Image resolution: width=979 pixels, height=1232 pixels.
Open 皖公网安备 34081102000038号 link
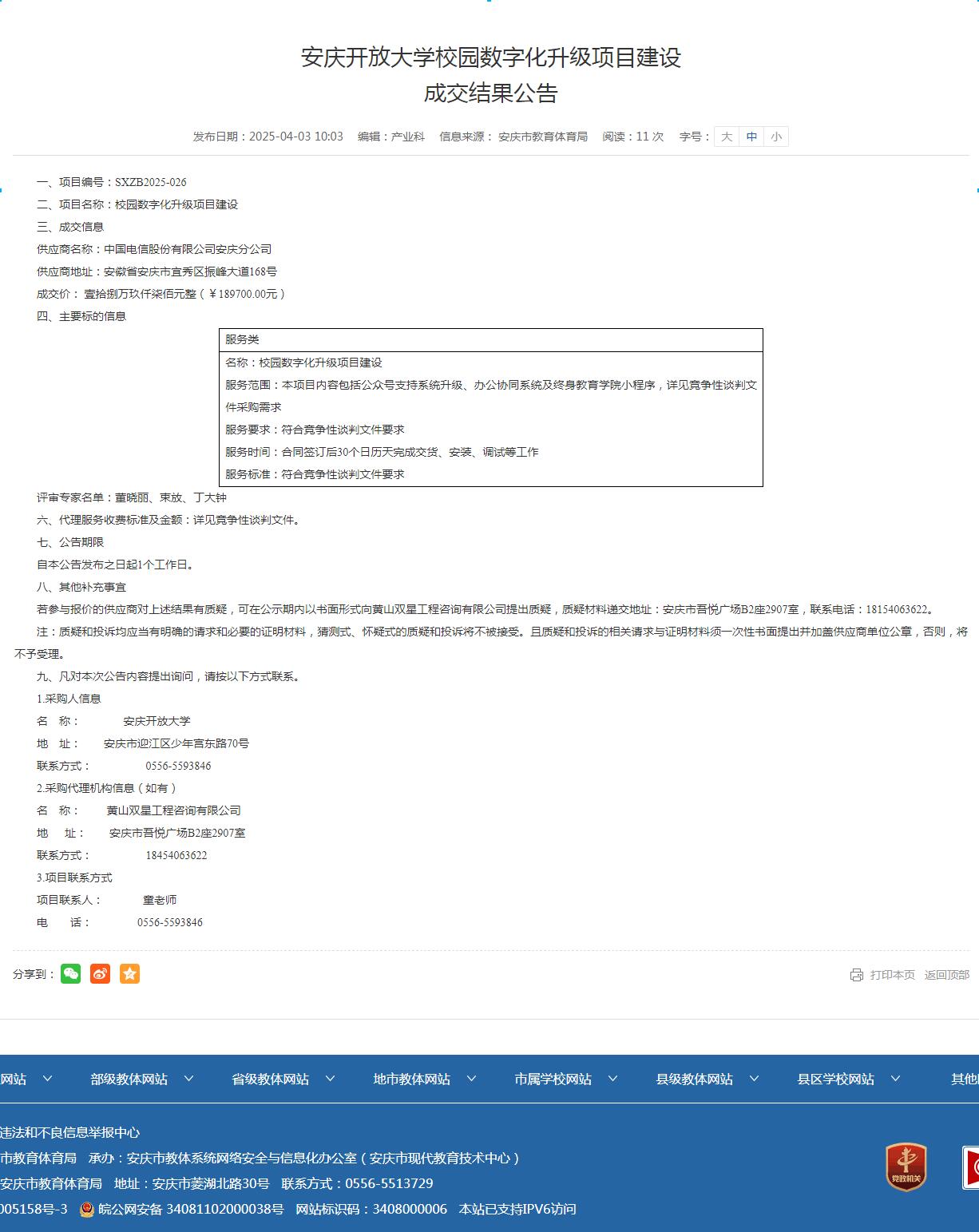190,1210
